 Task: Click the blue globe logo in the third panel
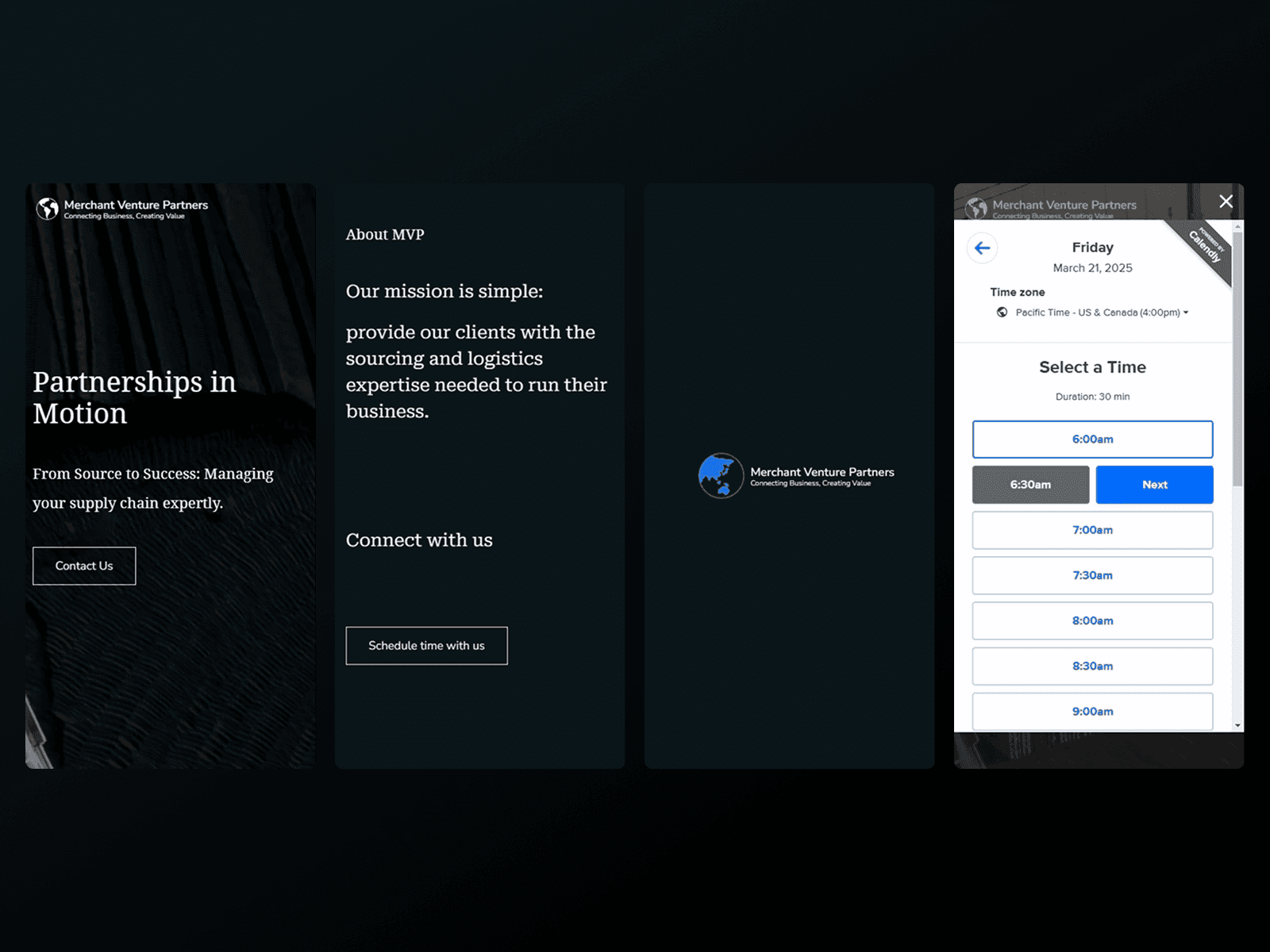coord(721,476)
